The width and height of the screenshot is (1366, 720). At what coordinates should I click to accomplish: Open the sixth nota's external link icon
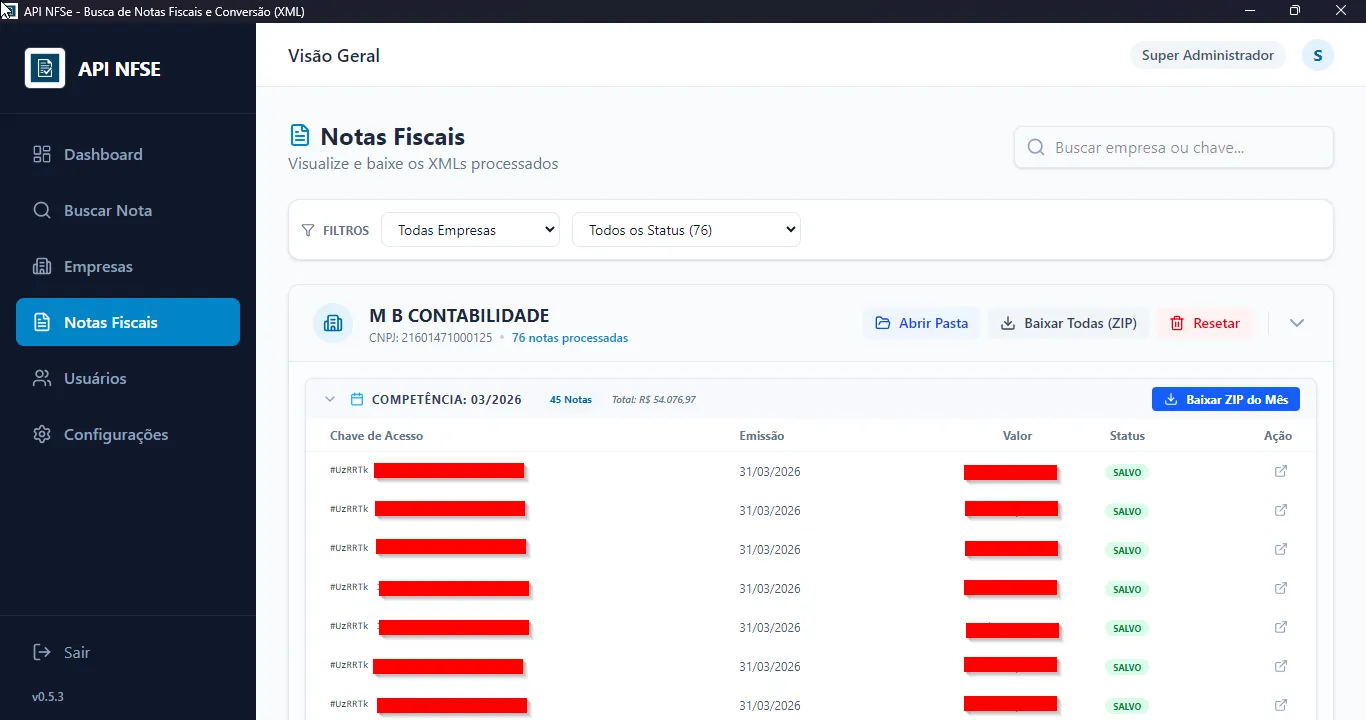coord(1281,666)
